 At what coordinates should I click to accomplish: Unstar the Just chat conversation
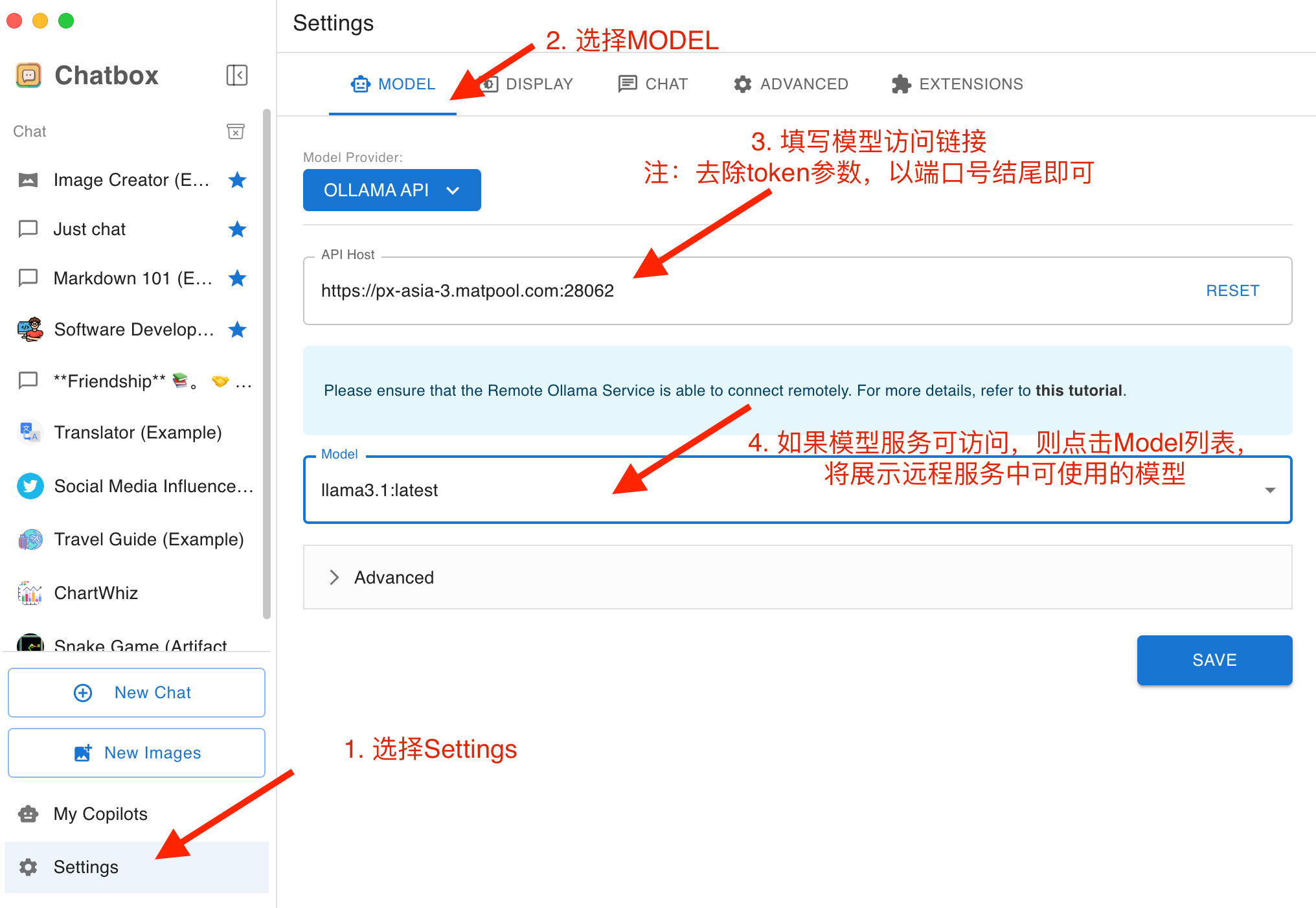point(238,229)
